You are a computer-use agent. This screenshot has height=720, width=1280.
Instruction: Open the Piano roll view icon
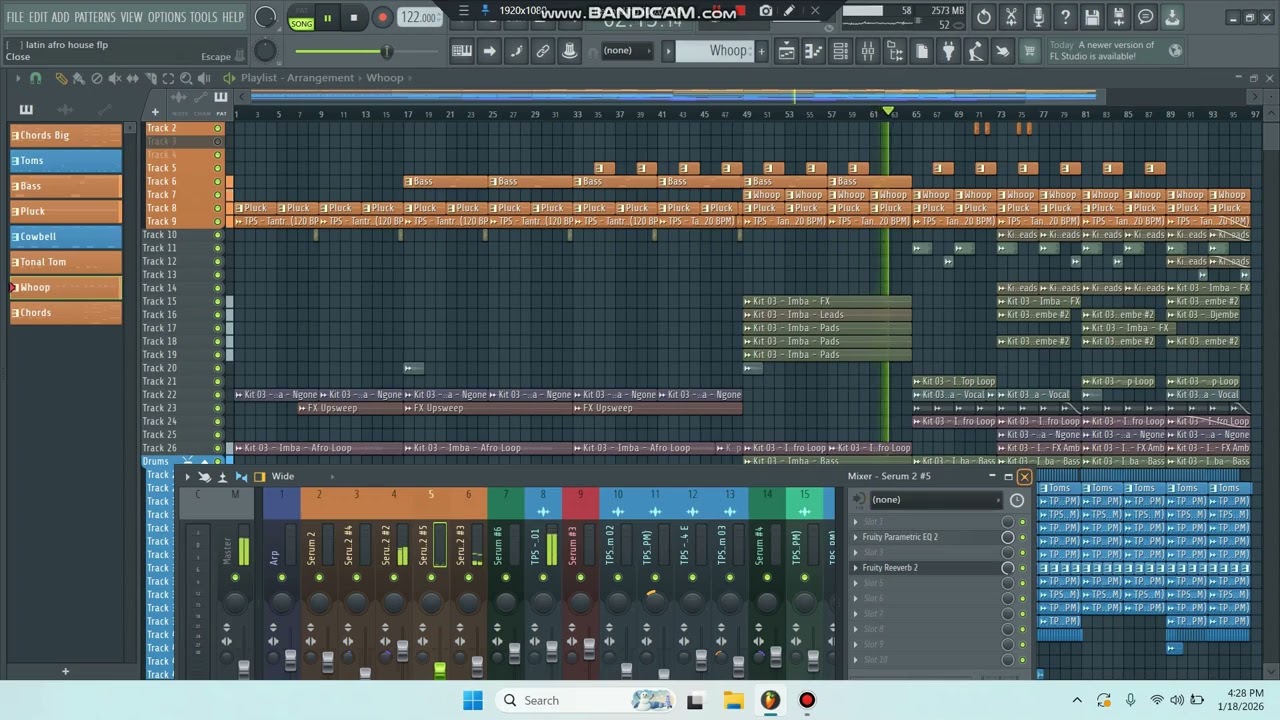(x=814, y=51)
